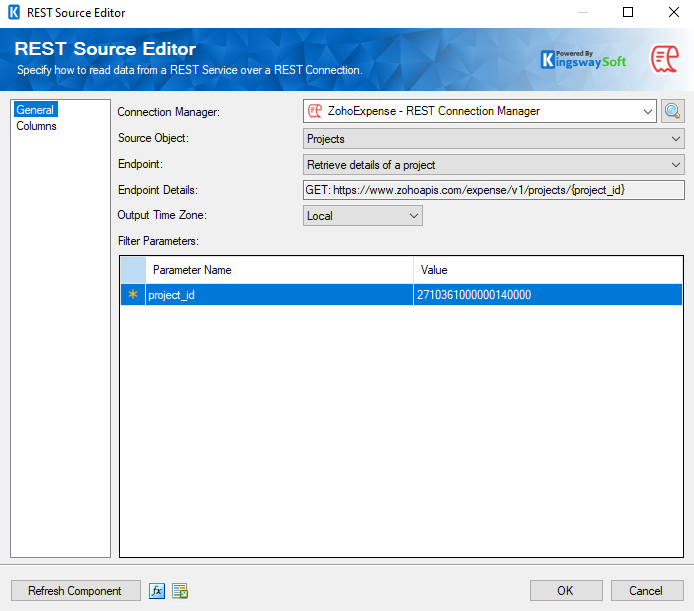
Task: Click the generate documentation table icon
Action: pyautogui.click(x=180, y=591)
